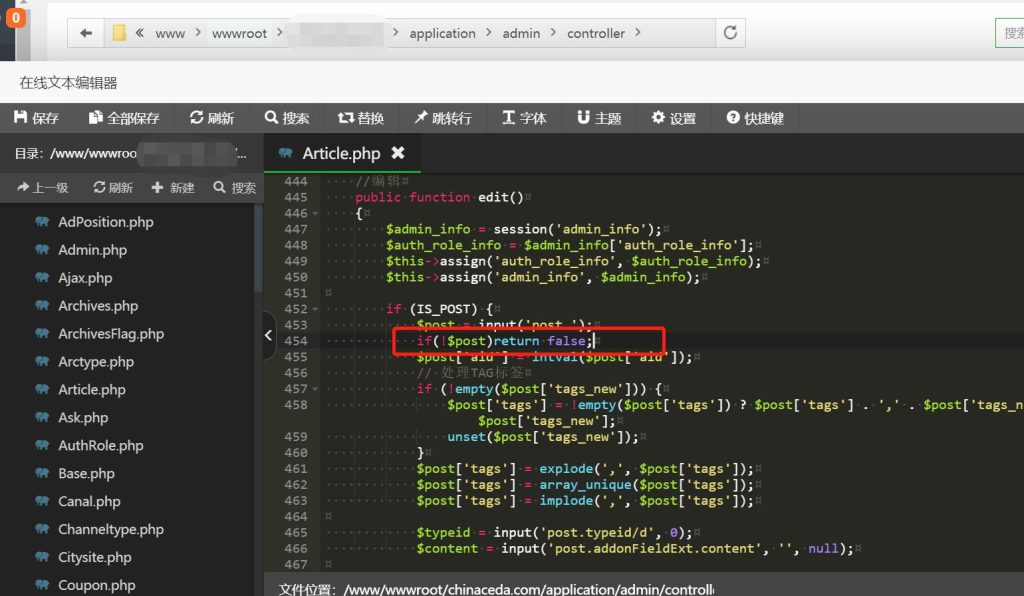The height and width of the screenshot is (596, 1024).
Task: Click the back arrow in path bar
Action: point(86,33)
